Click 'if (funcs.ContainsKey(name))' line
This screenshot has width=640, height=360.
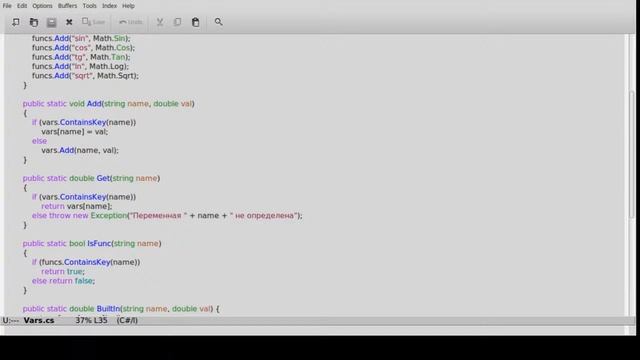click(86, 262)
